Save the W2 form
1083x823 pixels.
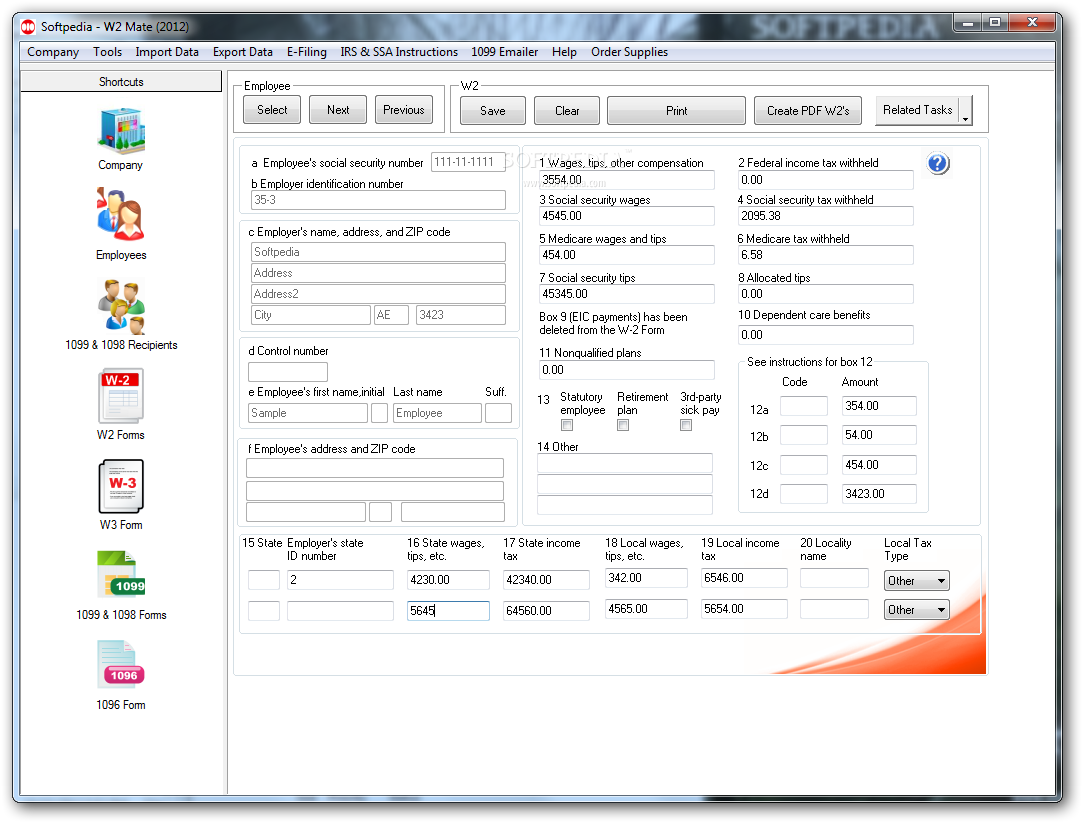point(492,110)
